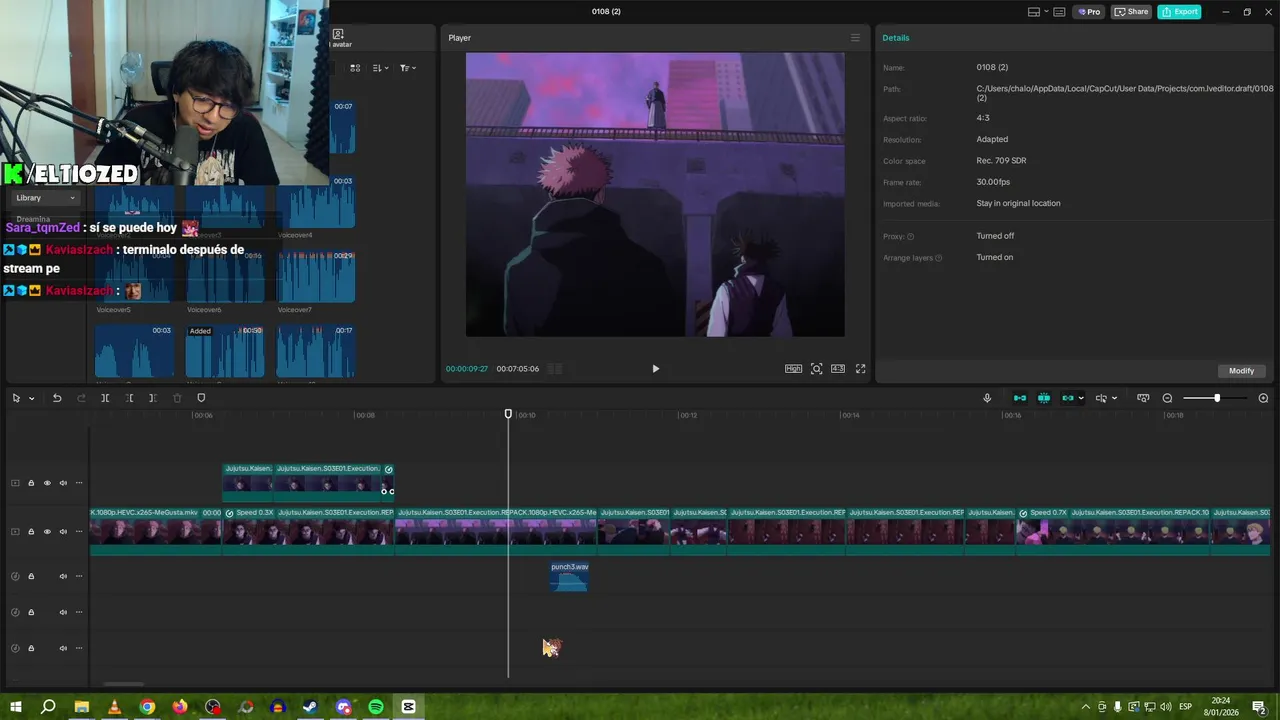Screen dimensions: 1280x720
Task: Lock the first audio track
Action: point(31,576)
